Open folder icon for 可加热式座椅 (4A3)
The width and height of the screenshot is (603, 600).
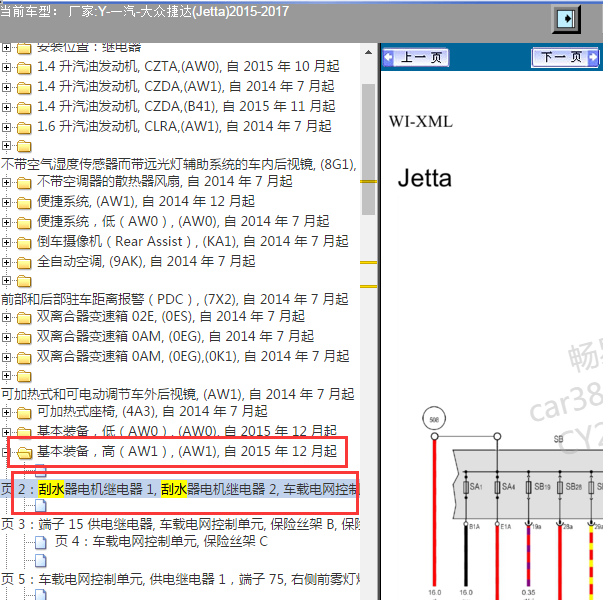[24, 413]
